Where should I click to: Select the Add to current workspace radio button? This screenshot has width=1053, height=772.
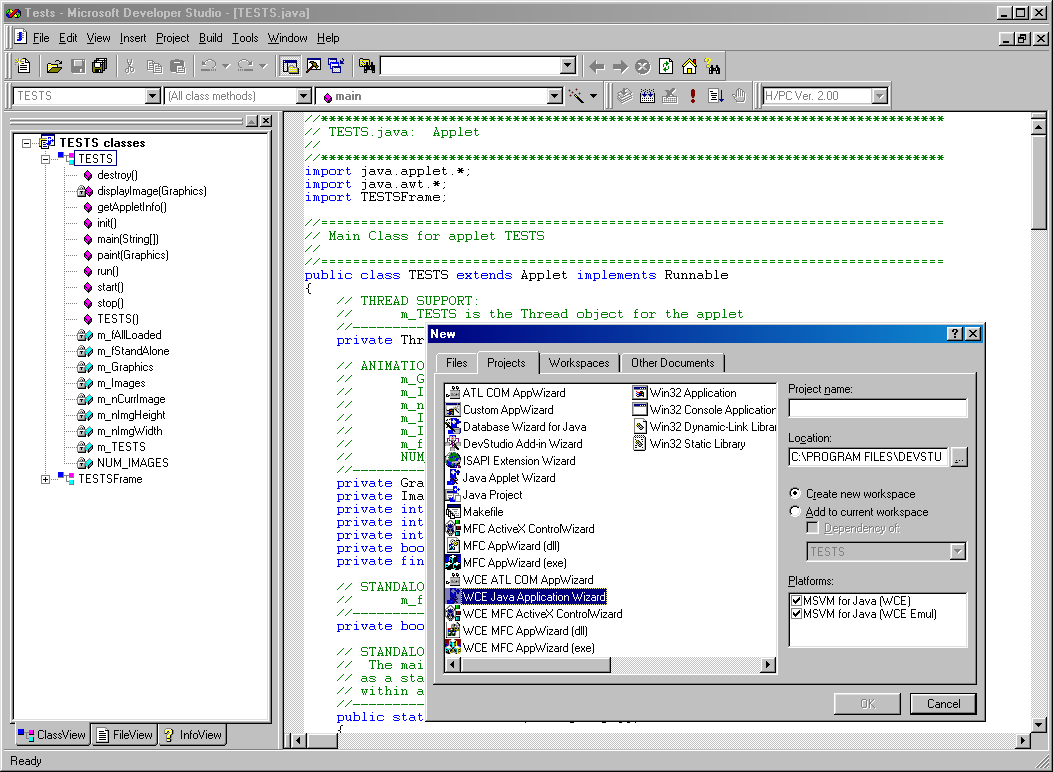(x=795, y=512)
